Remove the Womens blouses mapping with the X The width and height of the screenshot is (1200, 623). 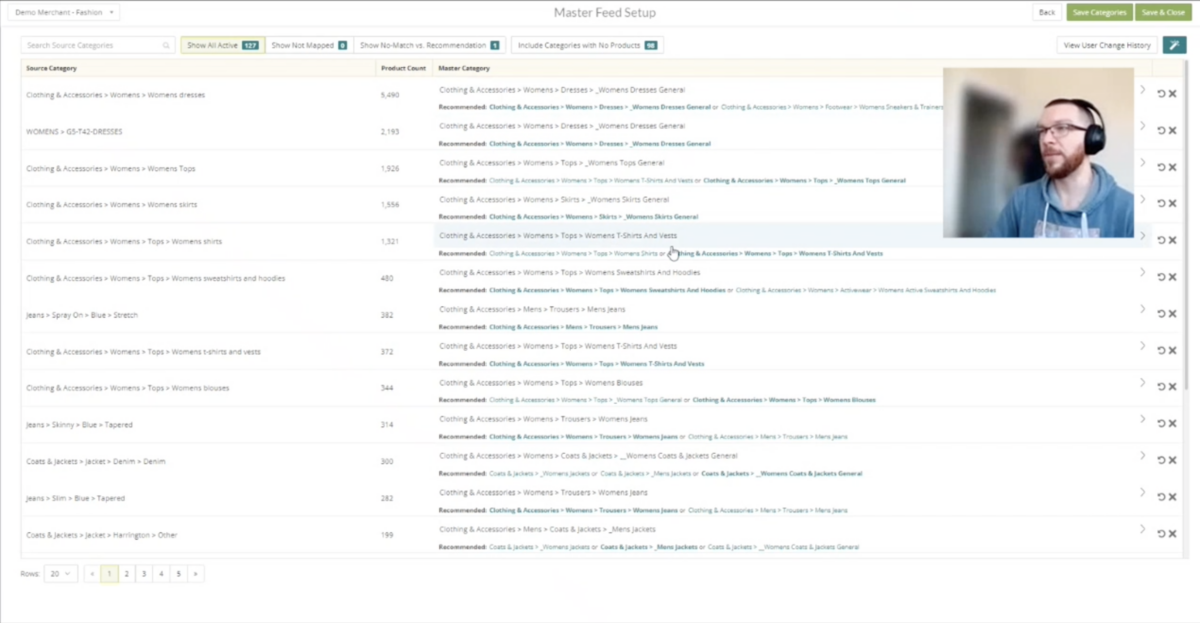1171,387
